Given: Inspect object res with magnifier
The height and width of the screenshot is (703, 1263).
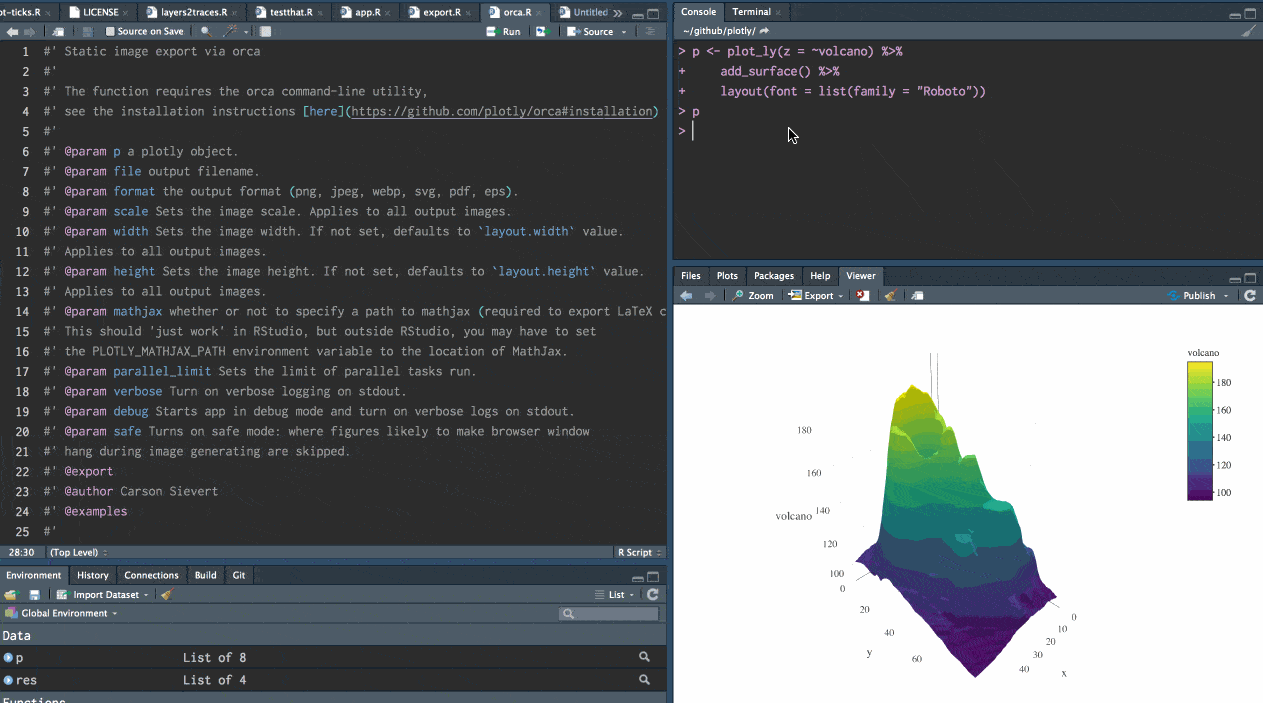Looking at the screenshot, I should (x=644, y=679).
